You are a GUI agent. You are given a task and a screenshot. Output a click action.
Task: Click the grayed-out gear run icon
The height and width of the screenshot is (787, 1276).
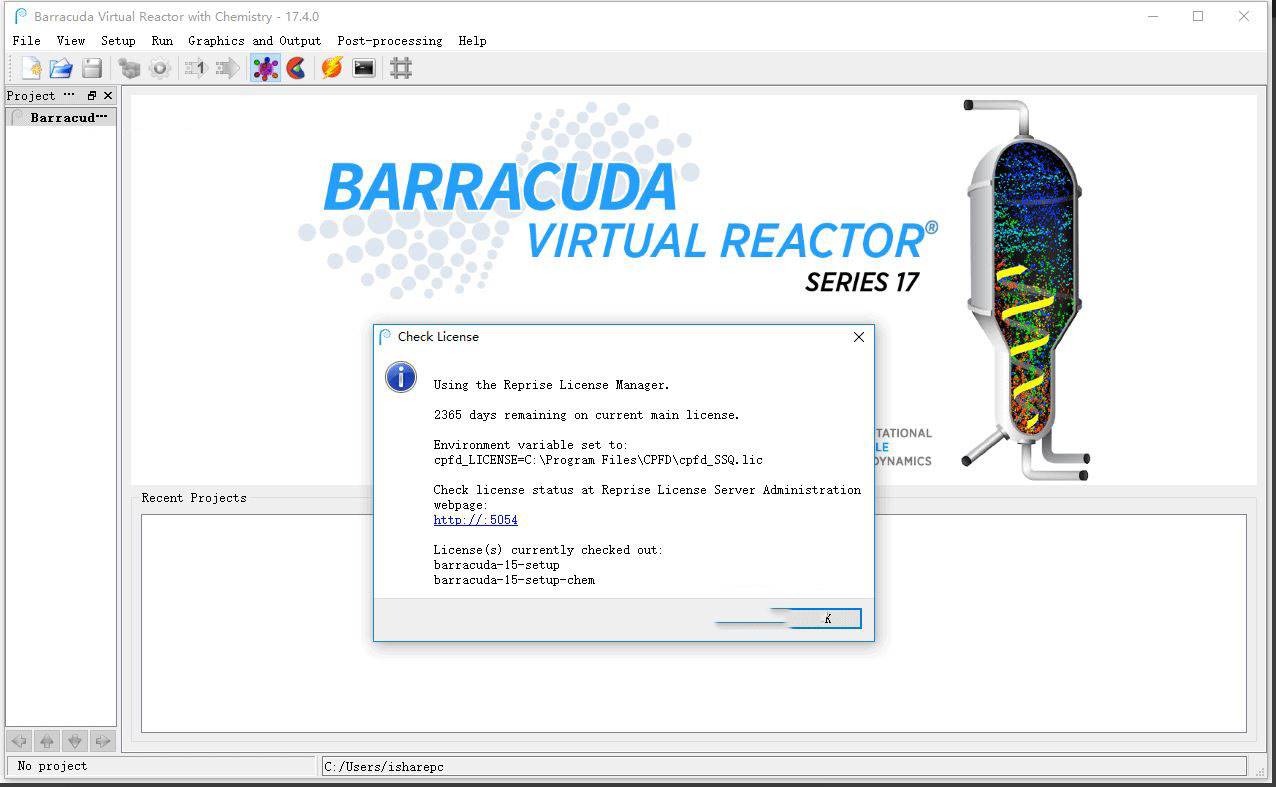[x=160, y=68]
